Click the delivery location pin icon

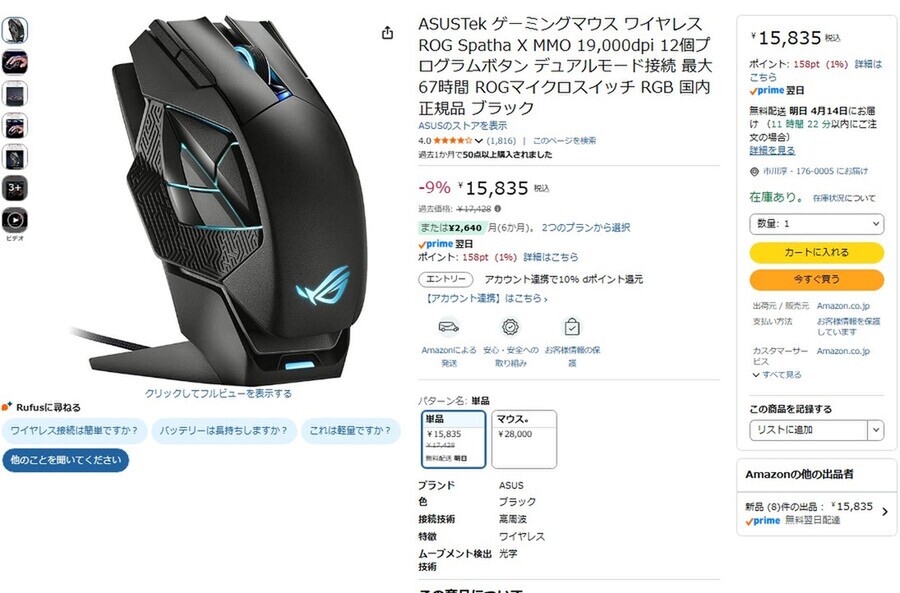pos(754,172)
